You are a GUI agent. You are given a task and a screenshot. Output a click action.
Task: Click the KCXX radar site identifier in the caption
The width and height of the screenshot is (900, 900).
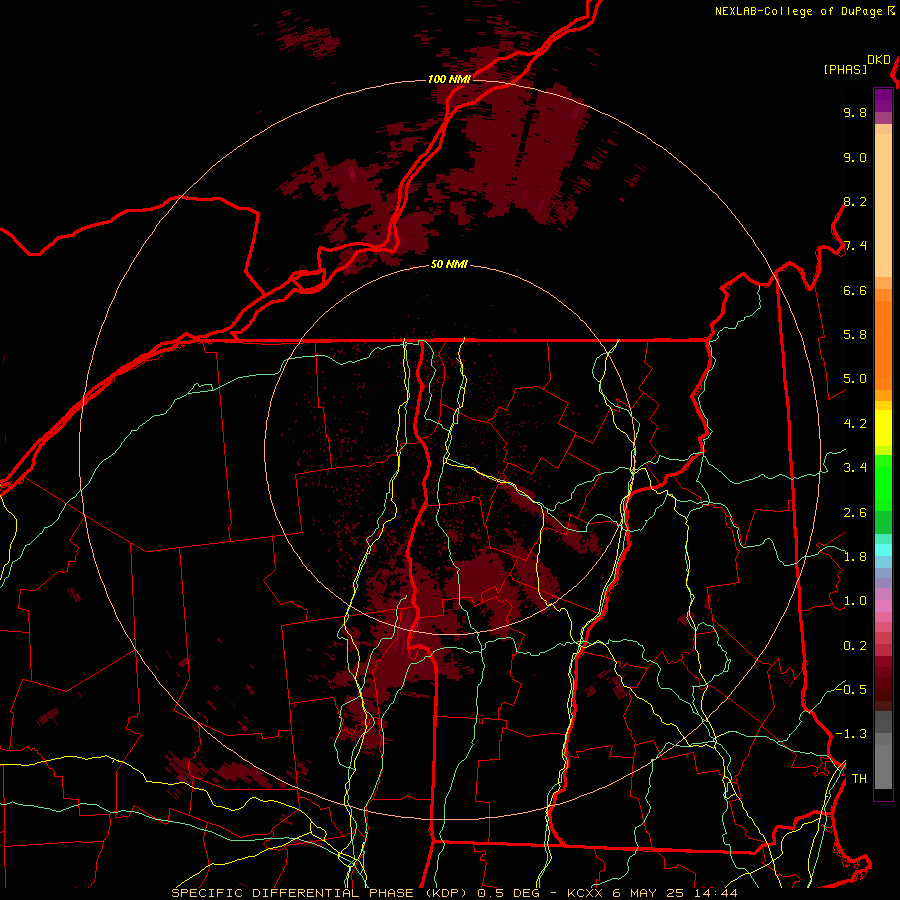tap(584, 893)
